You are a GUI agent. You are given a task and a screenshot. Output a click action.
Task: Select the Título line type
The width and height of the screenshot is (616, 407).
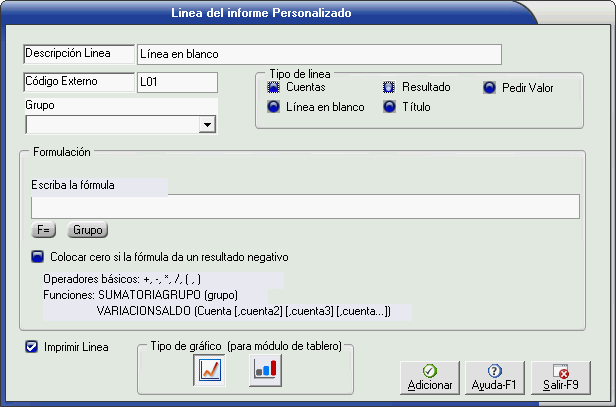390,107
